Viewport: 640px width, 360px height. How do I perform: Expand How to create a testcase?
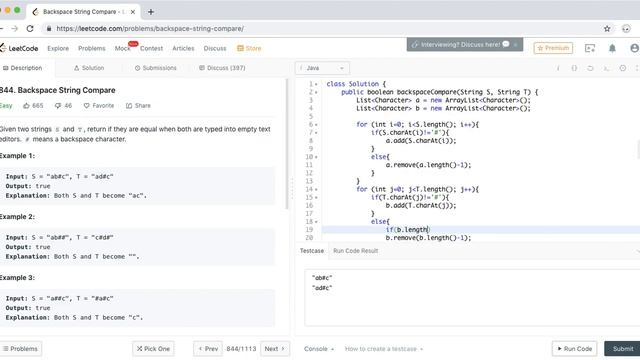(384, 349)
